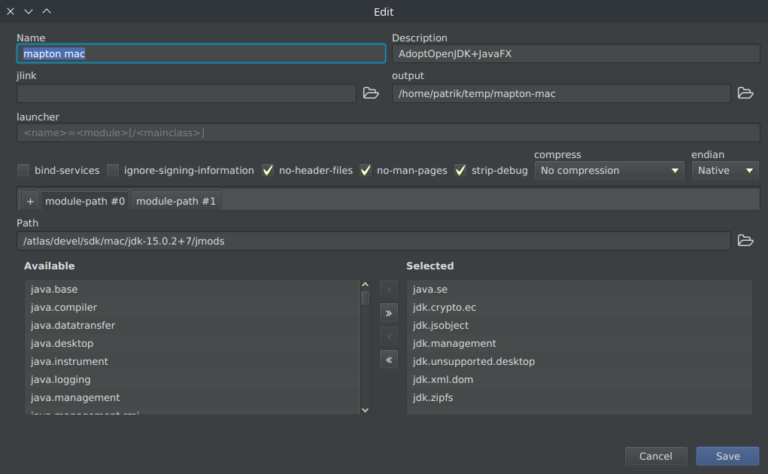Click add-all double right arrow button
This screenshot has width=768, height=474.
(389, 313)
